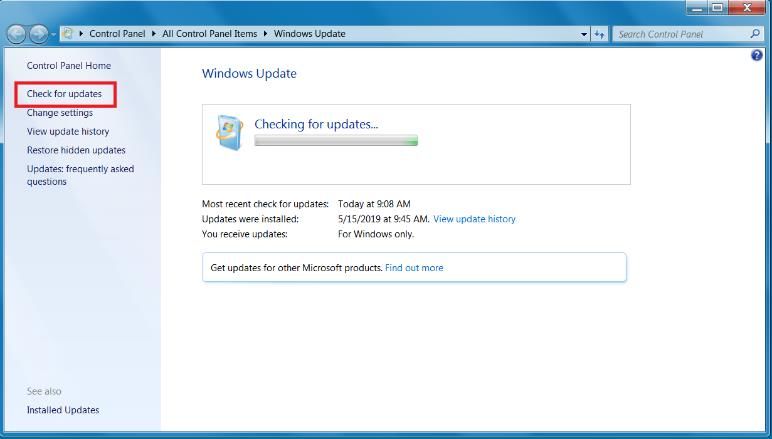Click 'You receive updates:' label
Image resolution: width=772 pixels, height=439 pixels.
coord(245,234)
